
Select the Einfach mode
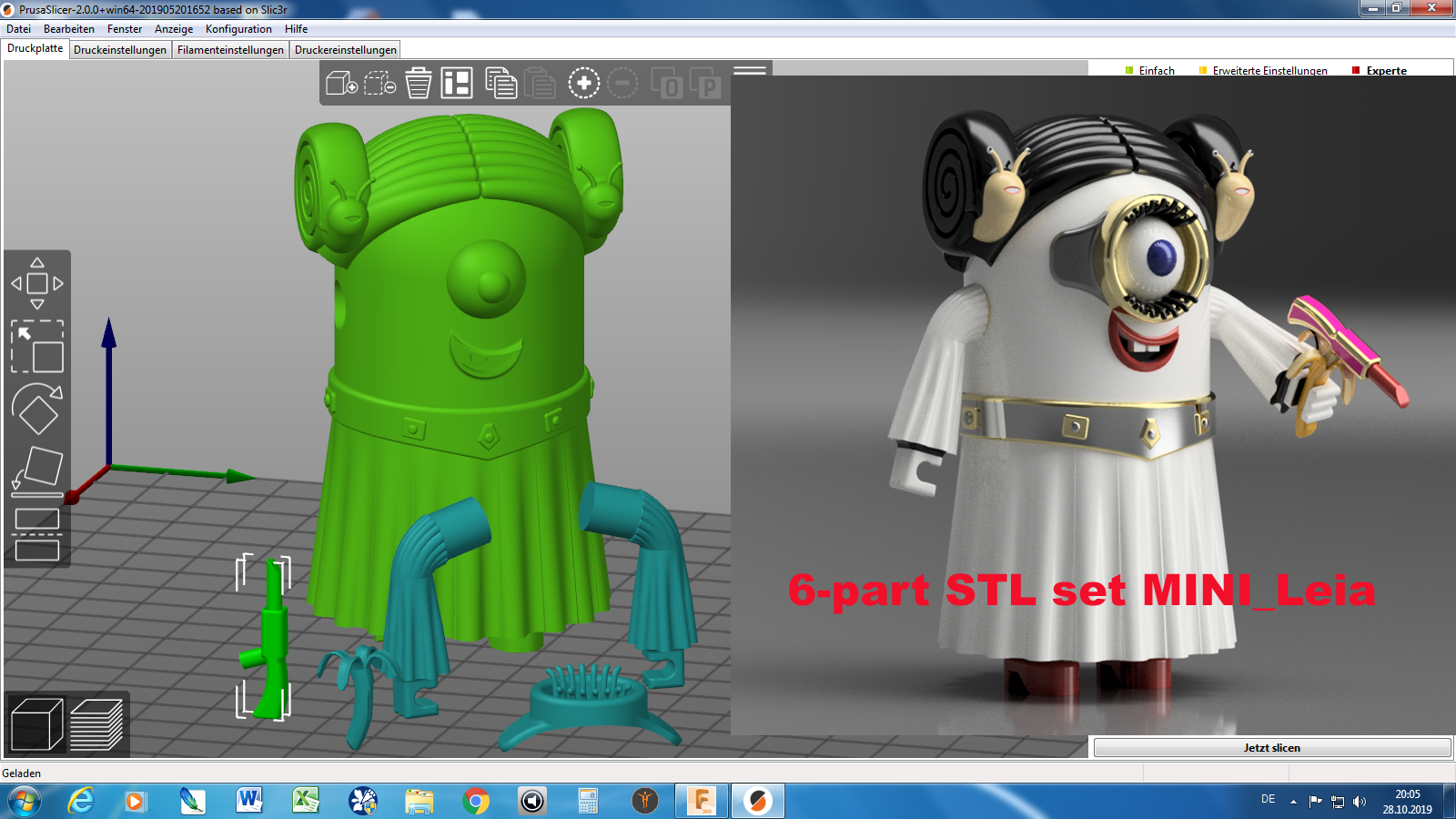1150,70
